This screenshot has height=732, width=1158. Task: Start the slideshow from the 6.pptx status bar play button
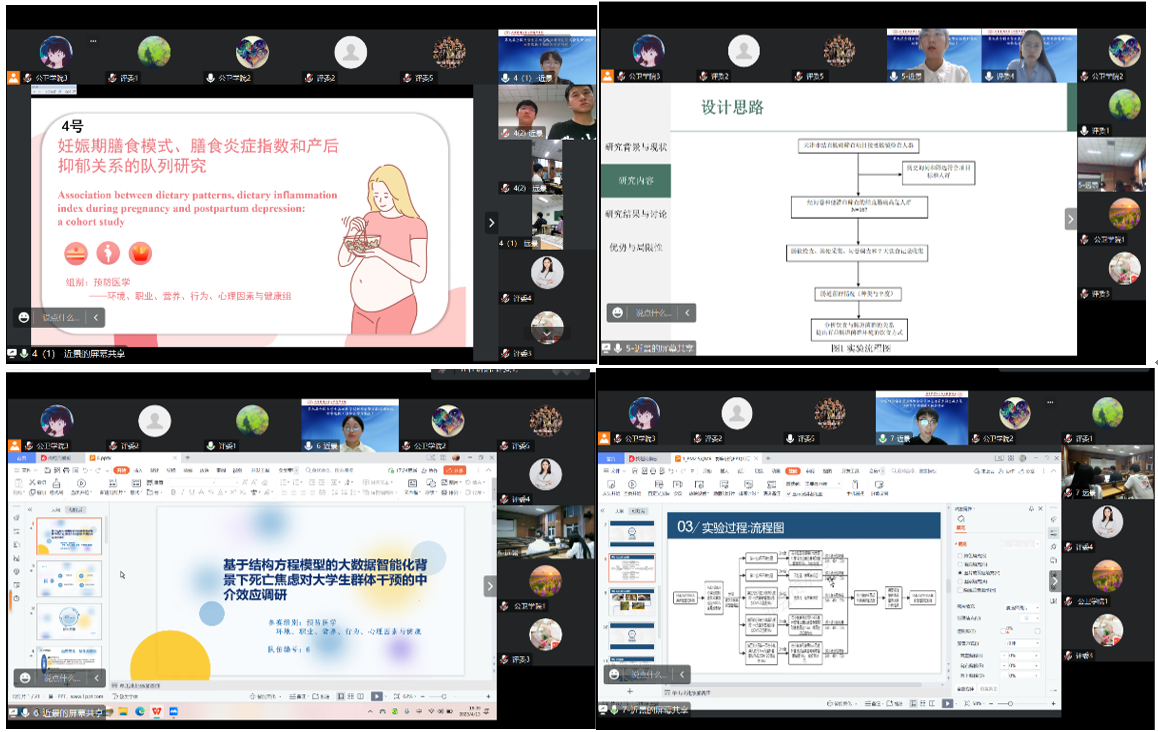click(x=377, y=697)
